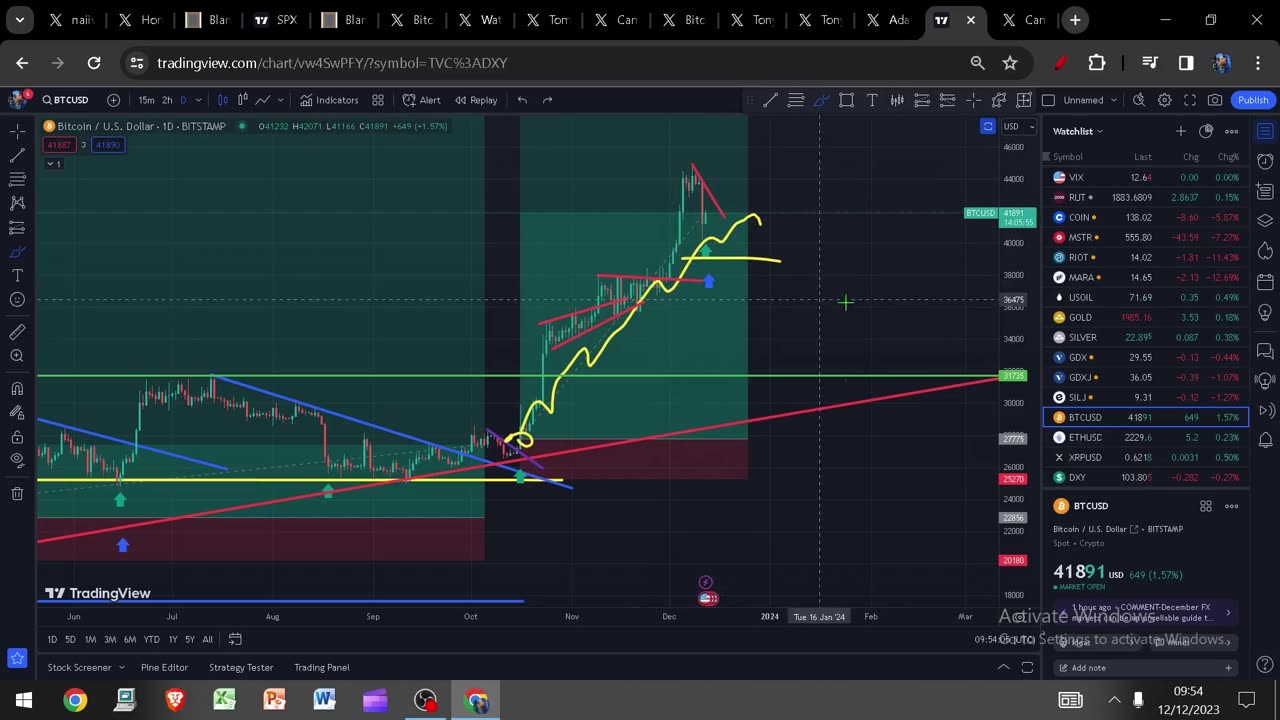Open the candlestick chart style menu

tap(223, 100)
